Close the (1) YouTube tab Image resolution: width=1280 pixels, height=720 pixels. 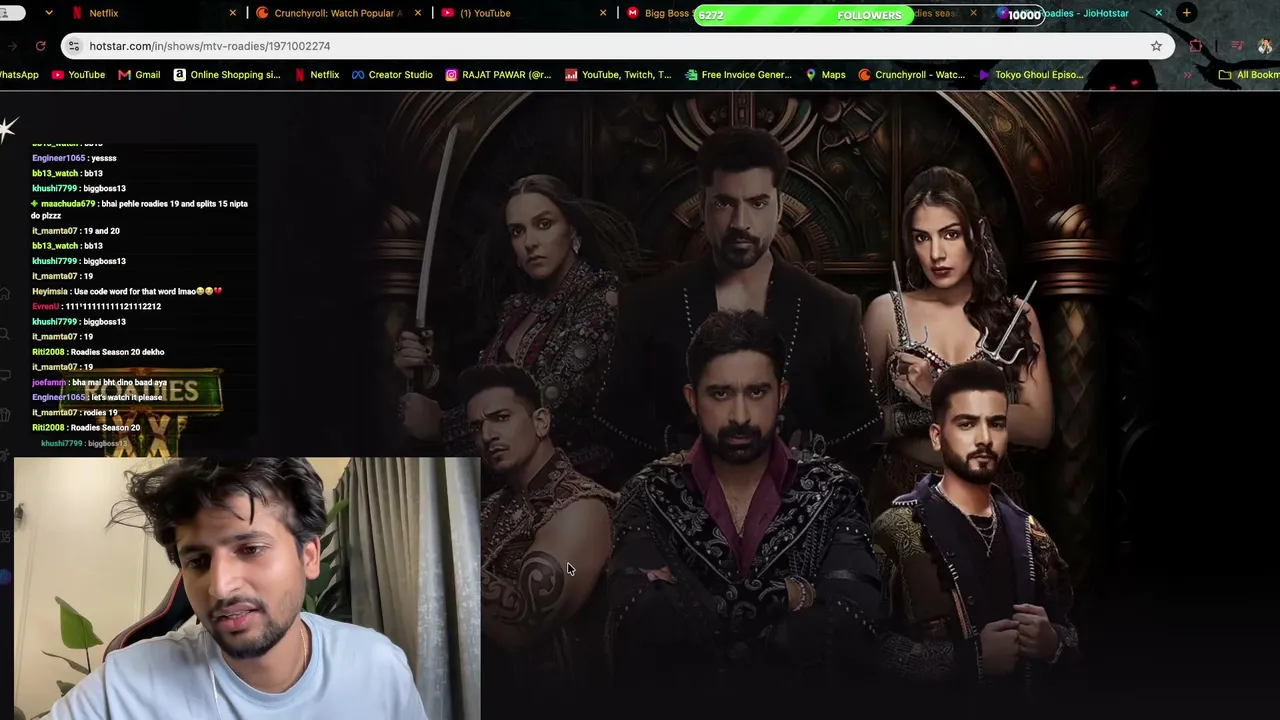pos(603,13)
